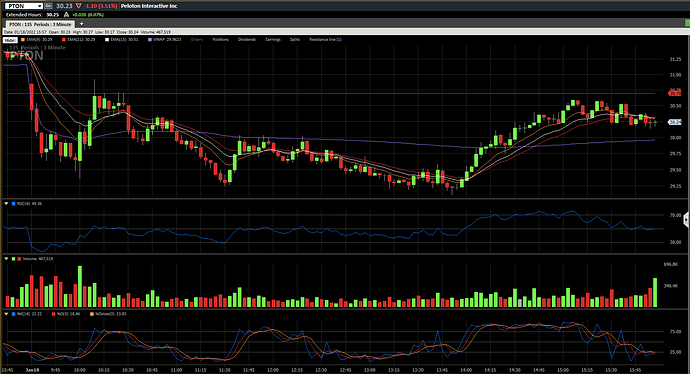The width and height of the screenshot is (690, 374).
Task: Collapse the RSI(14) indicator panel
Action: 6,204
